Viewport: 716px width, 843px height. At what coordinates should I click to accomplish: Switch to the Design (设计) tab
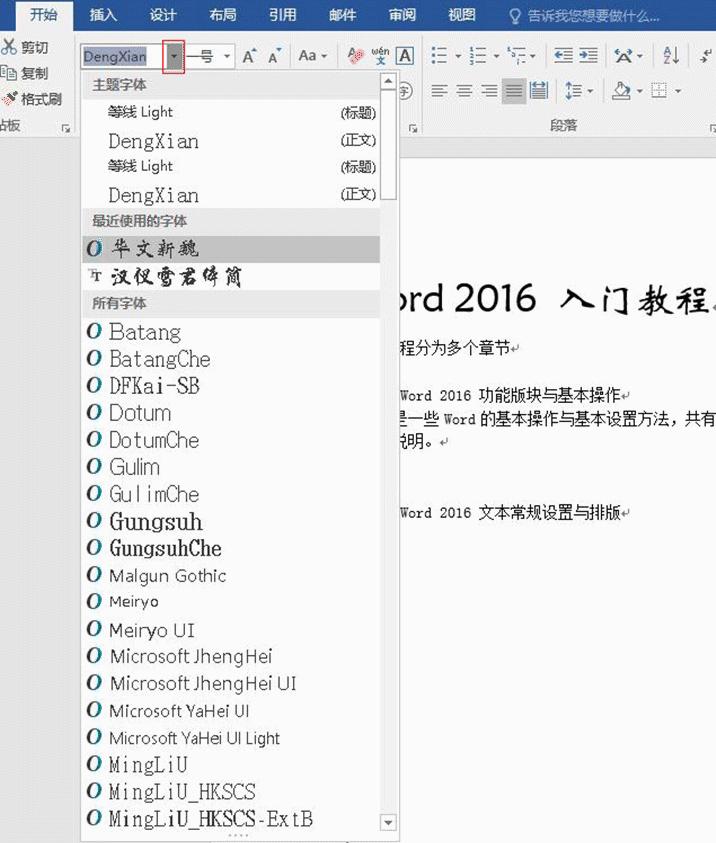click(163, 15)
